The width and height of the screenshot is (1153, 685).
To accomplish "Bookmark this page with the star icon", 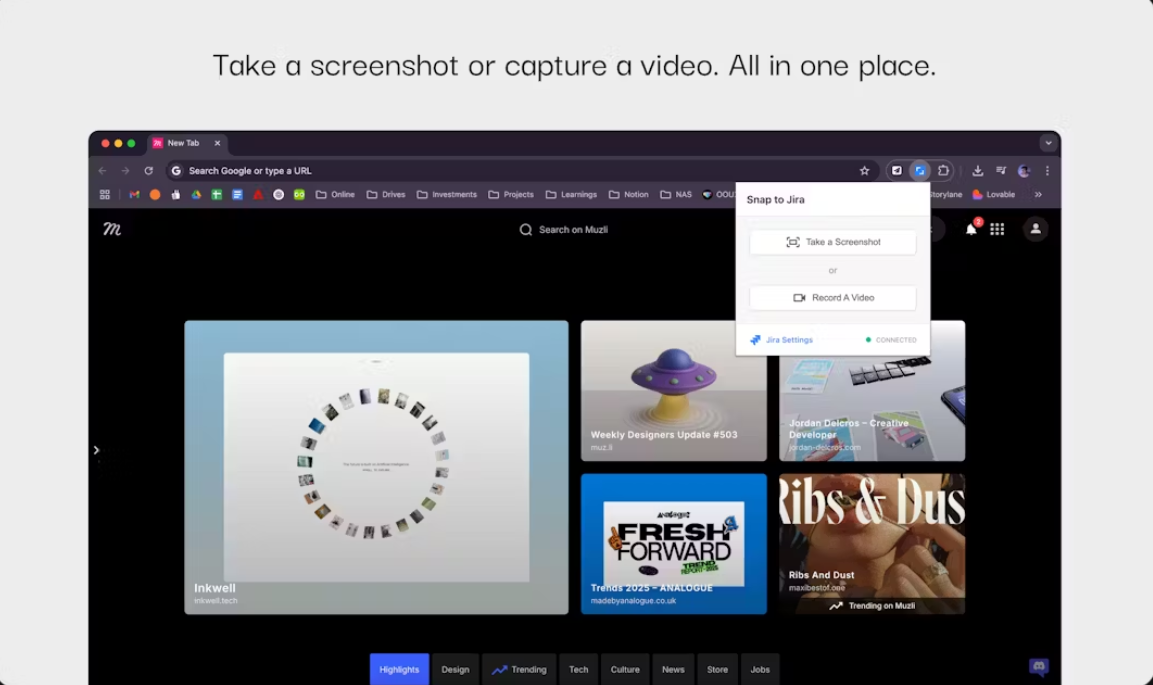I will [x=864, y=171].
